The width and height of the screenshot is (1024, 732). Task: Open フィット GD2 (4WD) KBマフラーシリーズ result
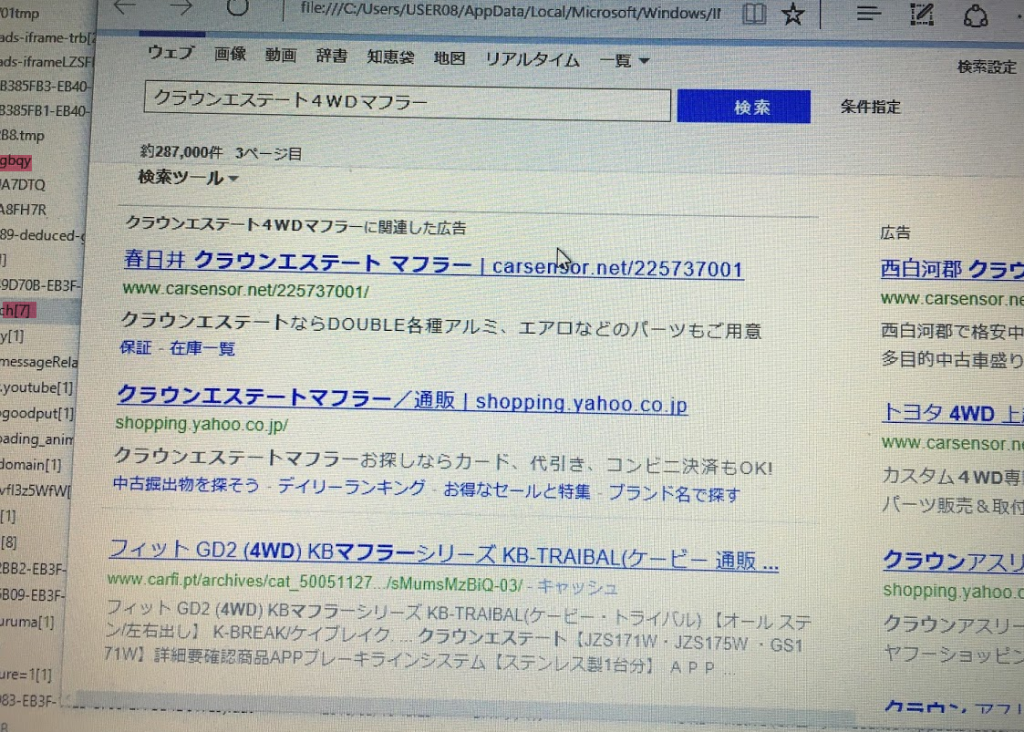[443, 556]
